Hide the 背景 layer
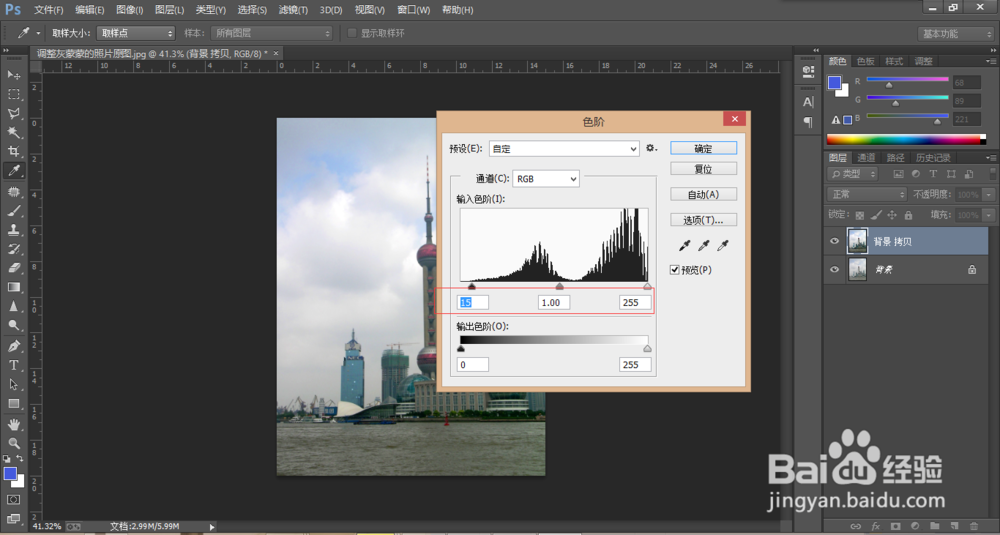Viewport: 1000px width, 535px height. tap(834, 270)
